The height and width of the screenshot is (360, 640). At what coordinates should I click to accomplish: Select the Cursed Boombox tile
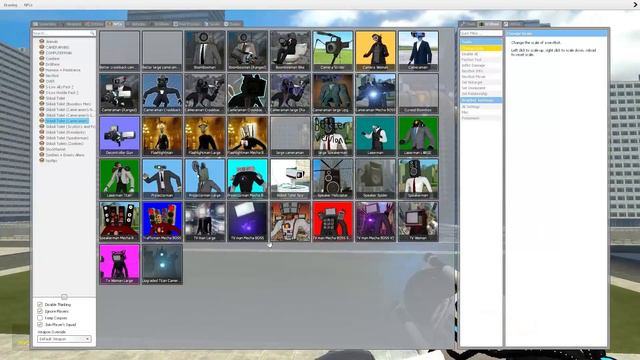point(418,93)
